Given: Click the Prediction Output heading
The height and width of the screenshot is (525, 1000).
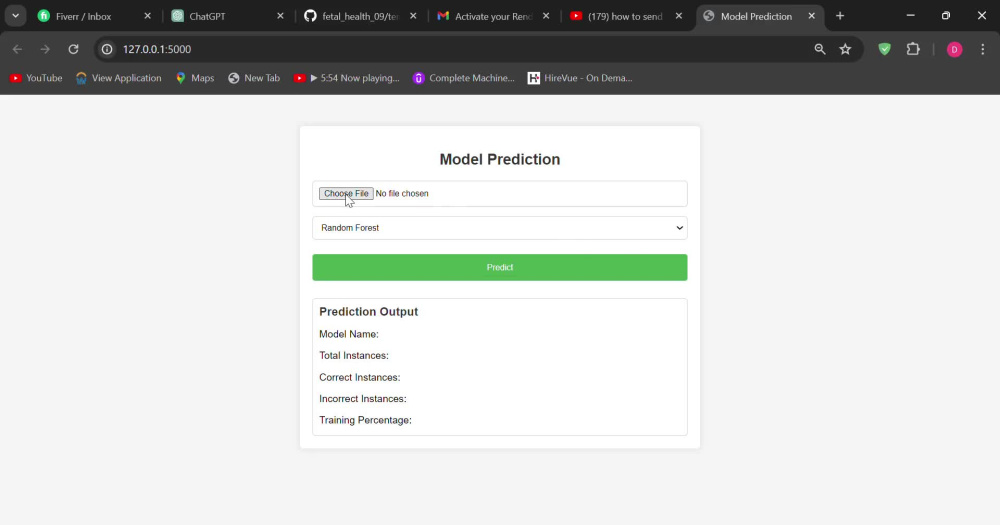Looking at the screenshot, I should point(369,312).
